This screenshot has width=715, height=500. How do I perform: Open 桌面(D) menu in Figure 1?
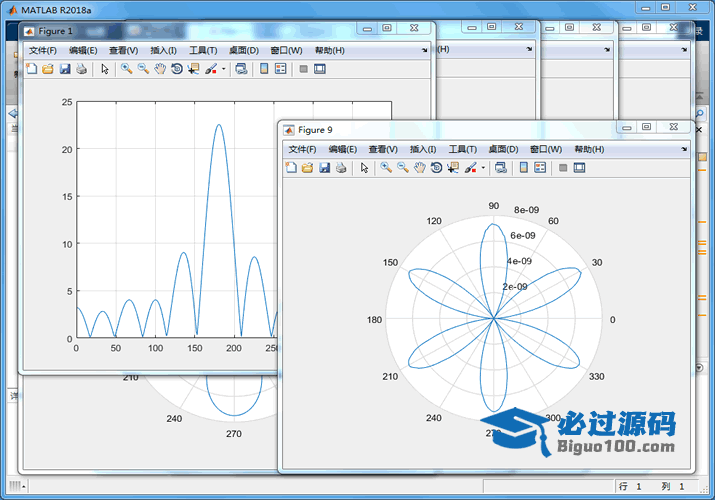click(x=244, y=51)
